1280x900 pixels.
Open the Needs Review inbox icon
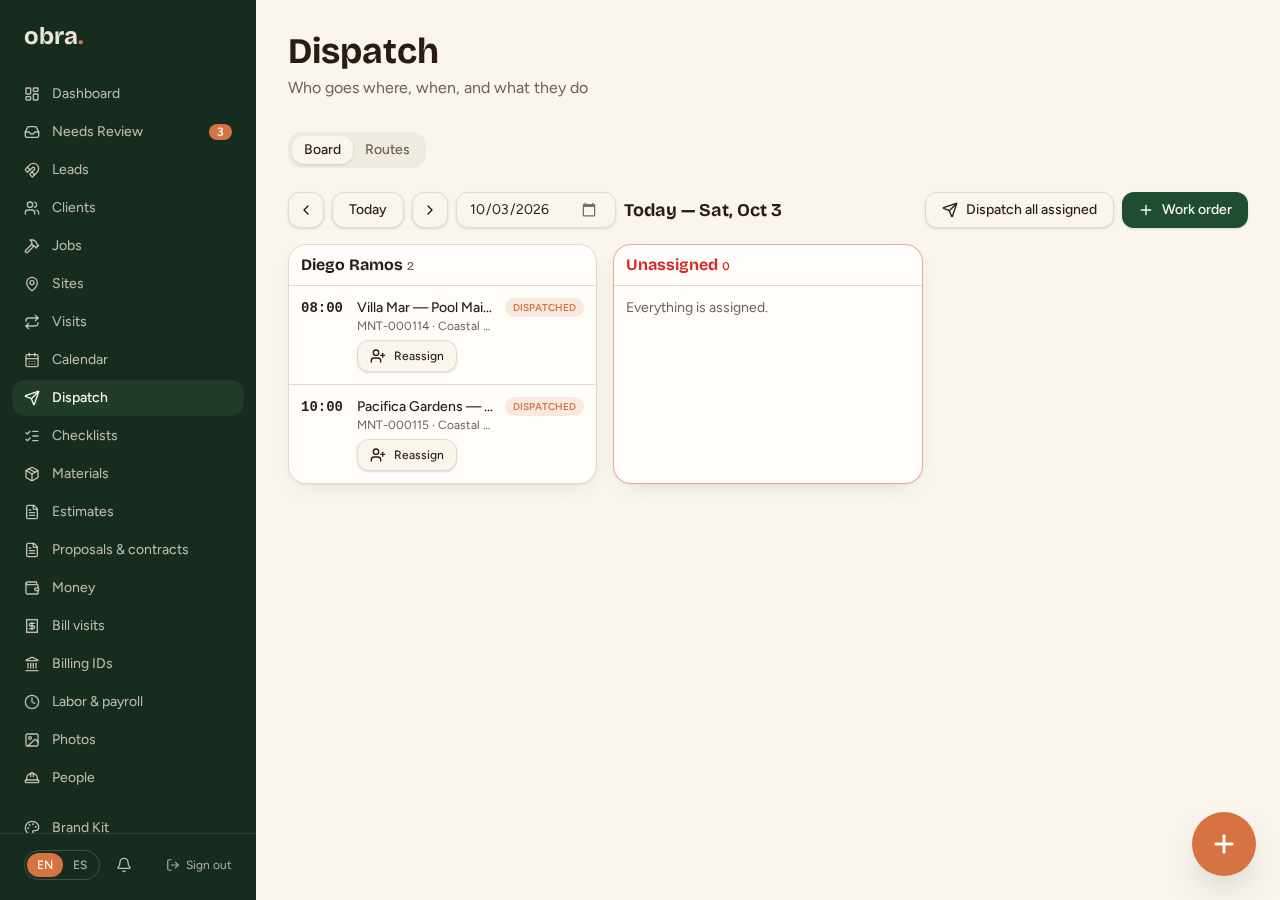point(32,132)
